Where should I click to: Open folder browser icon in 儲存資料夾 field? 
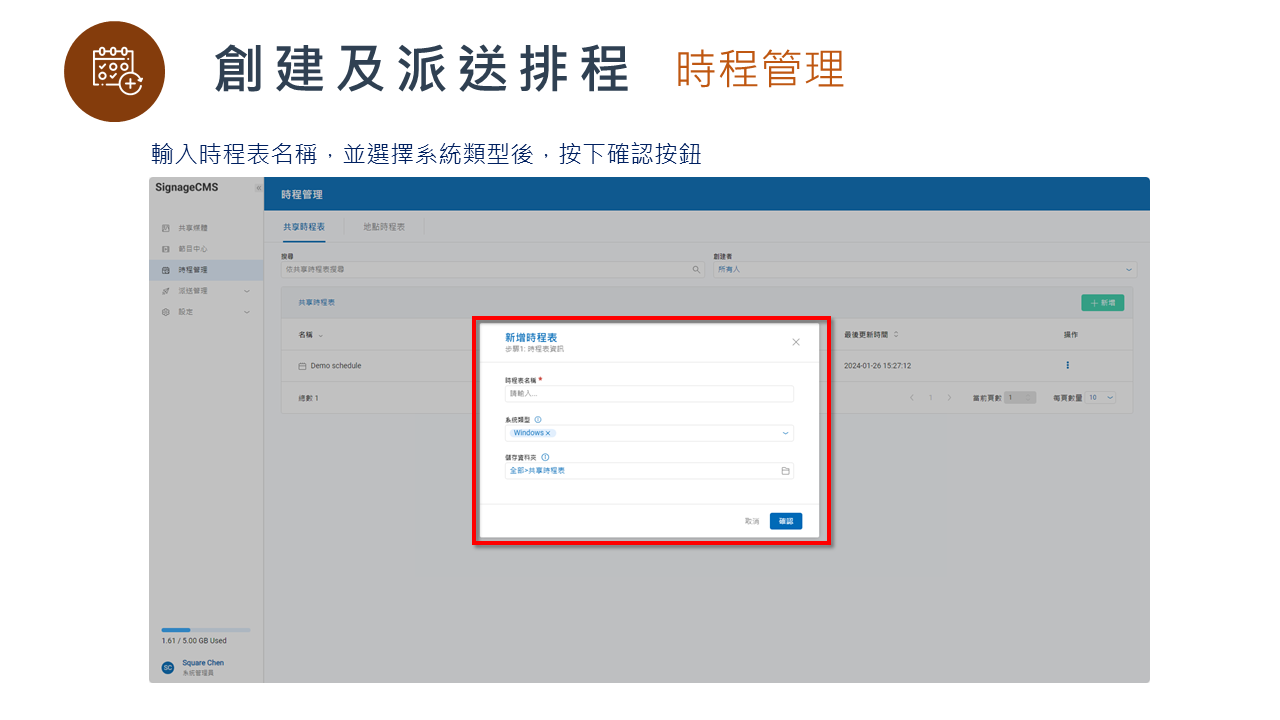click(x=785, y=471)
